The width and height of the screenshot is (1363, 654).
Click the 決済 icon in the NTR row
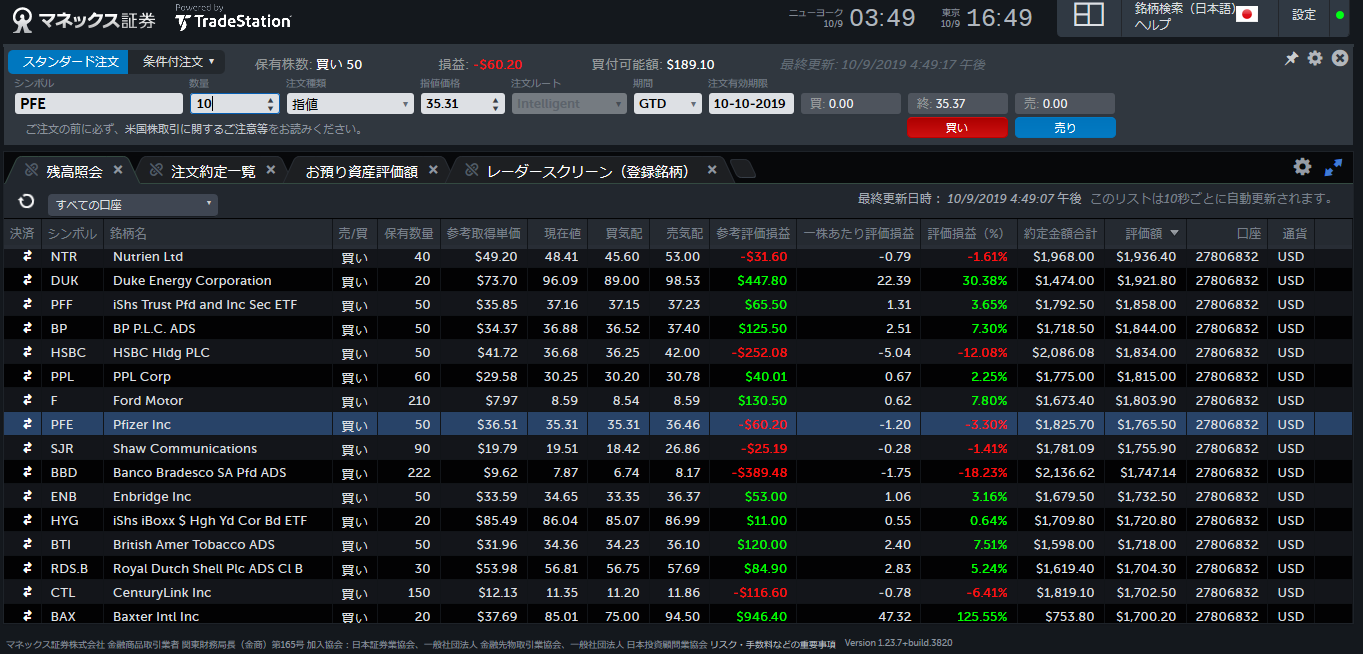[27, 257]
